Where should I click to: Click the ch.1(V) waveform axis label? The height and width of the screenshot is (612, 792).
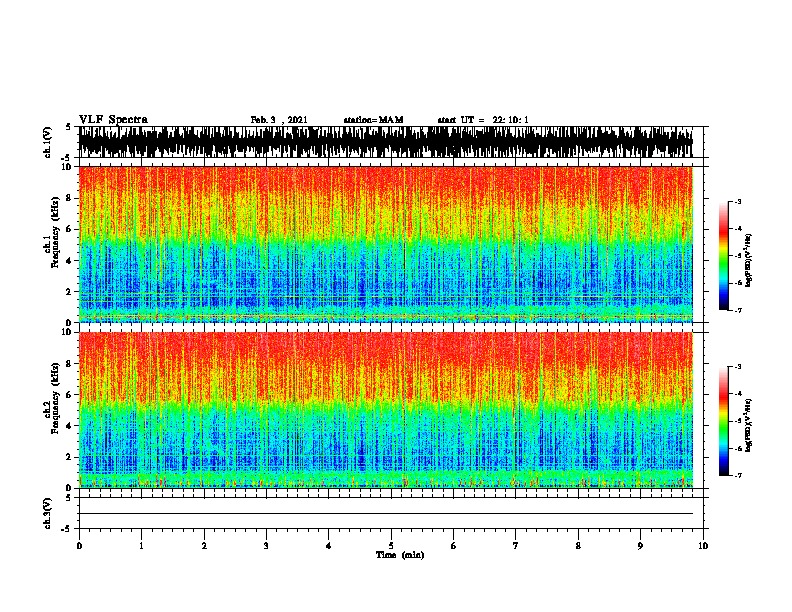pyautogui.click(x=47, y=142)
